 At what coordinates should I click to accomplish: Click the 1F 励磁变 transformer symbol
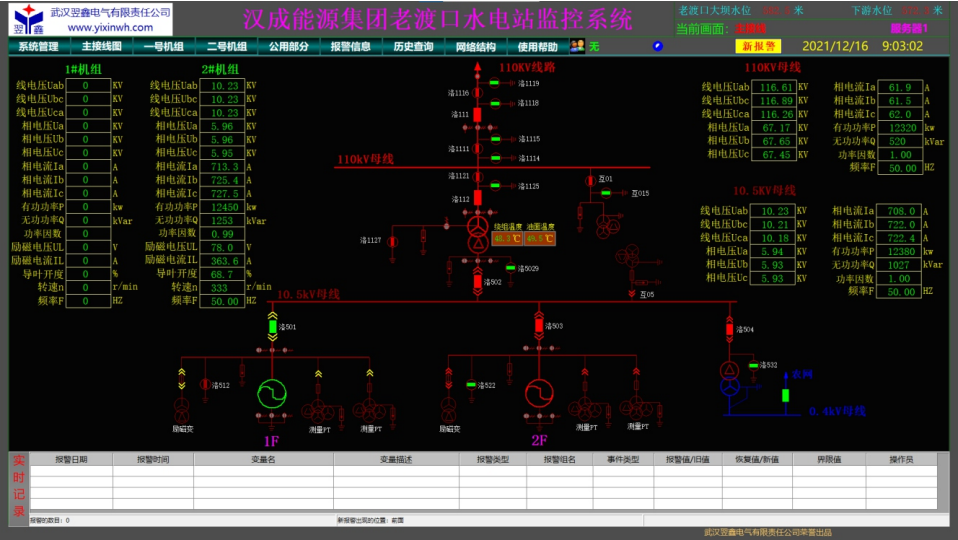coord(181,409)
